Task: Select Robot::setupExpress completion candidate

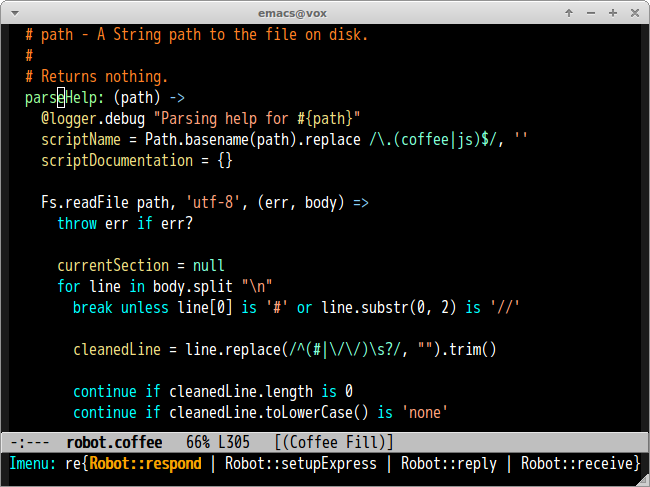Action: 301,463
